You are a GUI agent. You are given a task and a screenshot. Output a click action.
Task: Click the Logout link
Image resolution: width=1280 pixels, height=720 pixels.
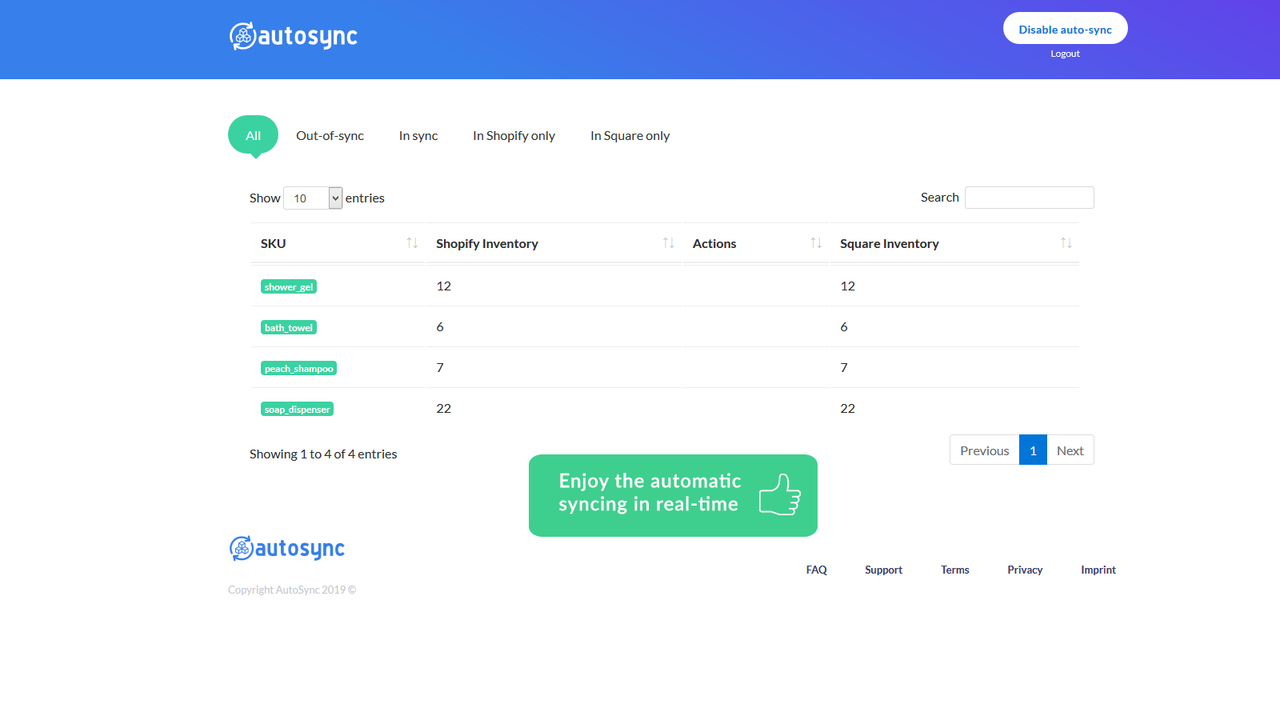tap(1065, 54)
